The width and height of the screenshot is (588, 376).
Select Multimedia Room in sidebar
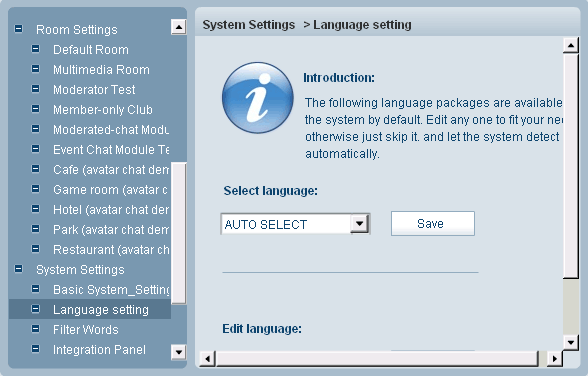click(101, 70)
